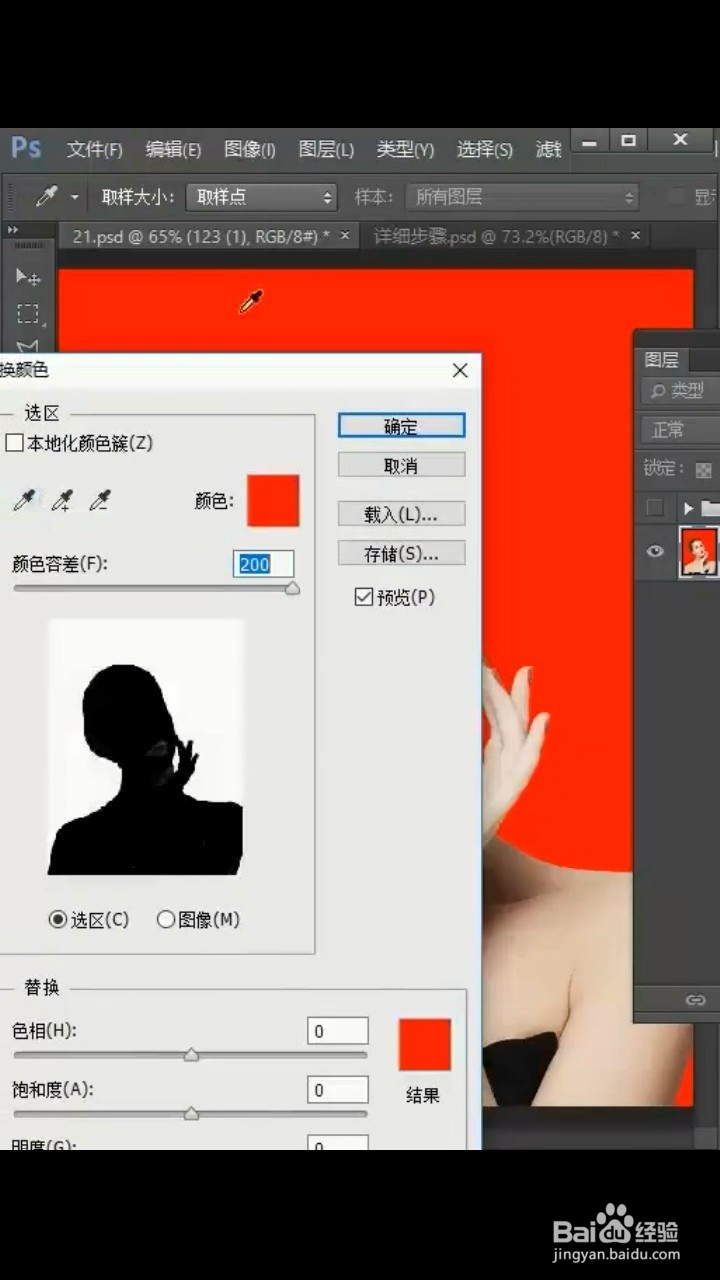Select the 图像(M) radio button
The width and height of the screenshot is (720, 1280).
click(166, 919)
